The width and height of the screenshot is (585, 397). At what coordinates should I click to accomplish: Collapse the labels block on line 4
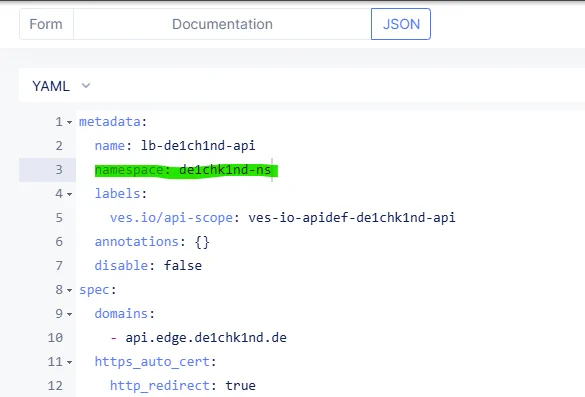click(x=69, y=194)
